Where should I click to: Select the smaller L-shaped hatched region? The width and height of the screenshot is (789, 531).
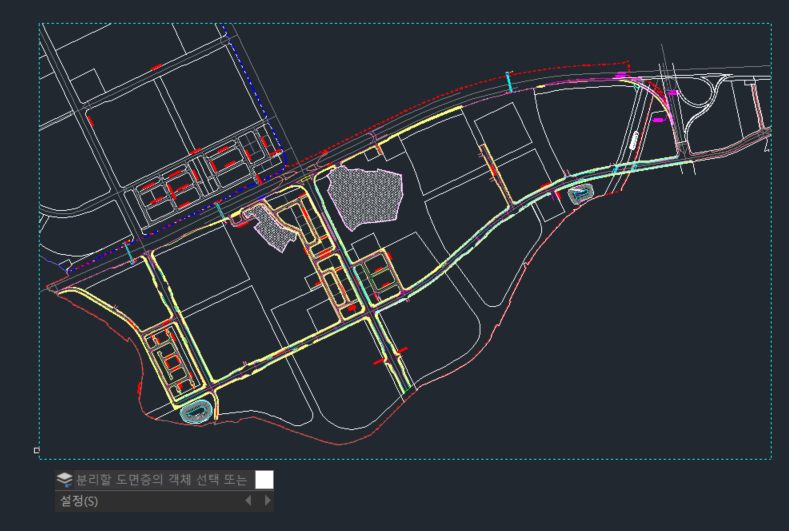tap(272, 227)
